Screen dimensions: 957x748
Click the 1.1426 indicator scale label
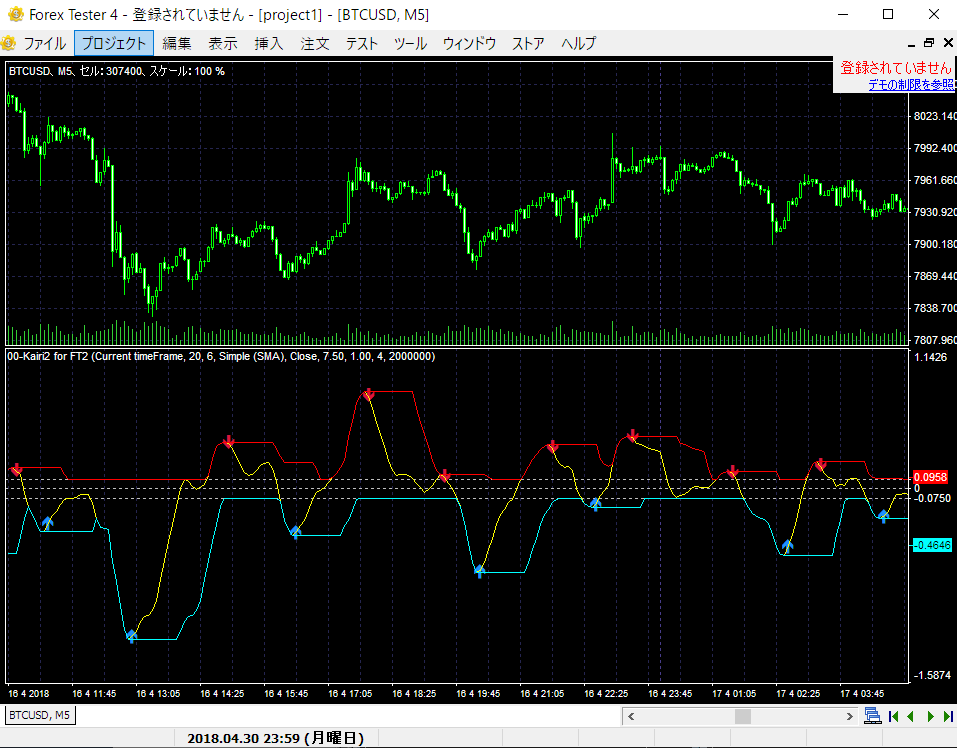point(930,357)
